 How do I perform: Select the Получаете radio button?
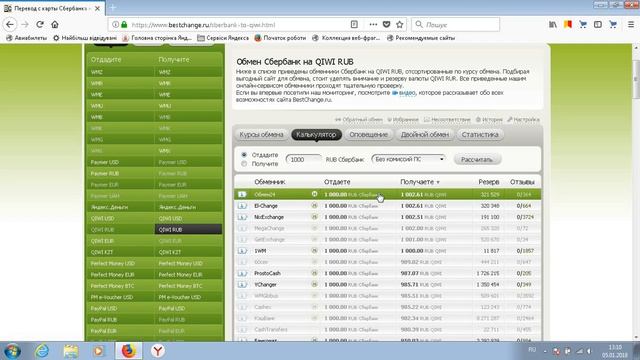(x=244, y=164)
